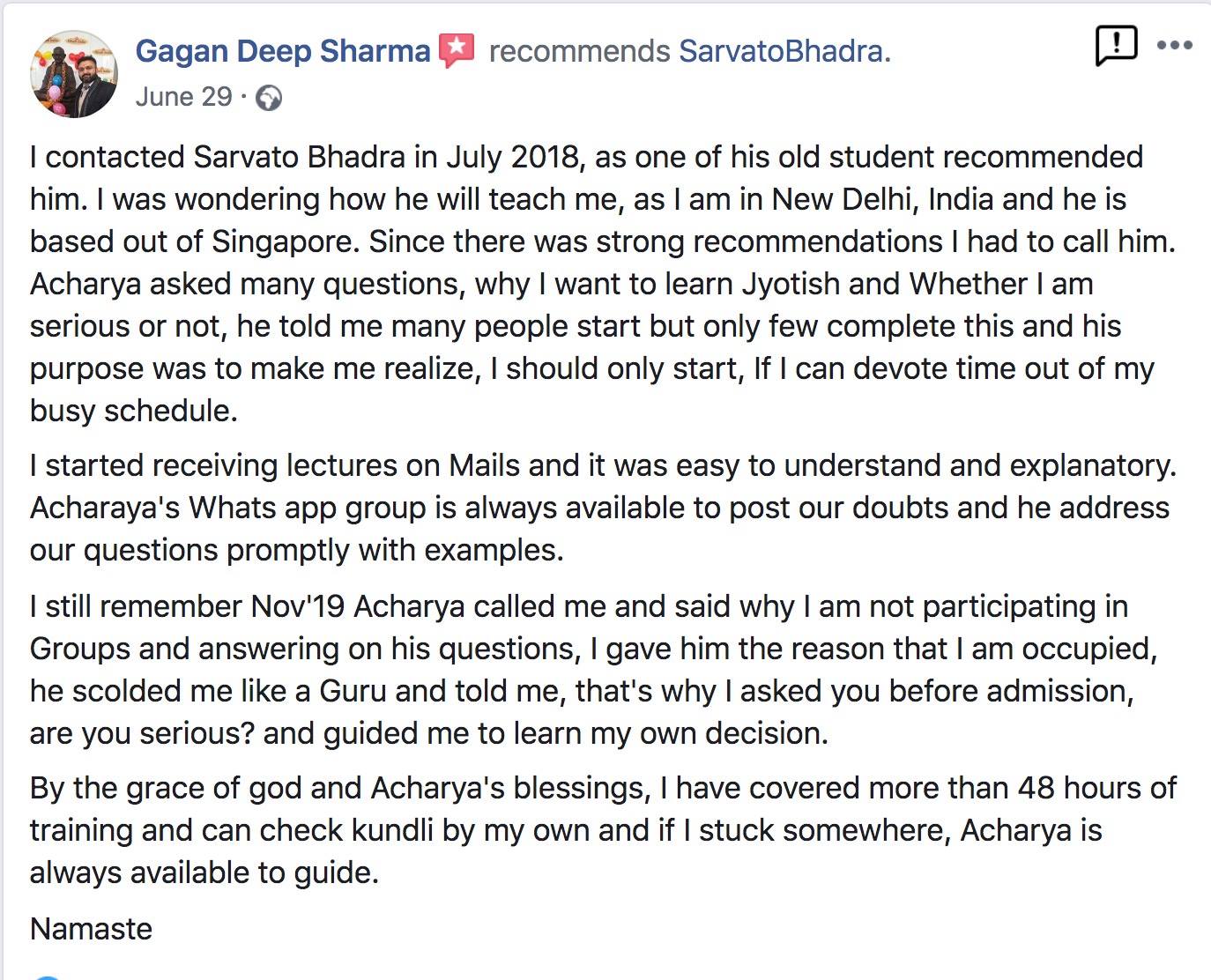The height and width of the screenshot is (980, 1211).
Task: Click the word "recommends" in the header
Action: click(x=579, y=51)
